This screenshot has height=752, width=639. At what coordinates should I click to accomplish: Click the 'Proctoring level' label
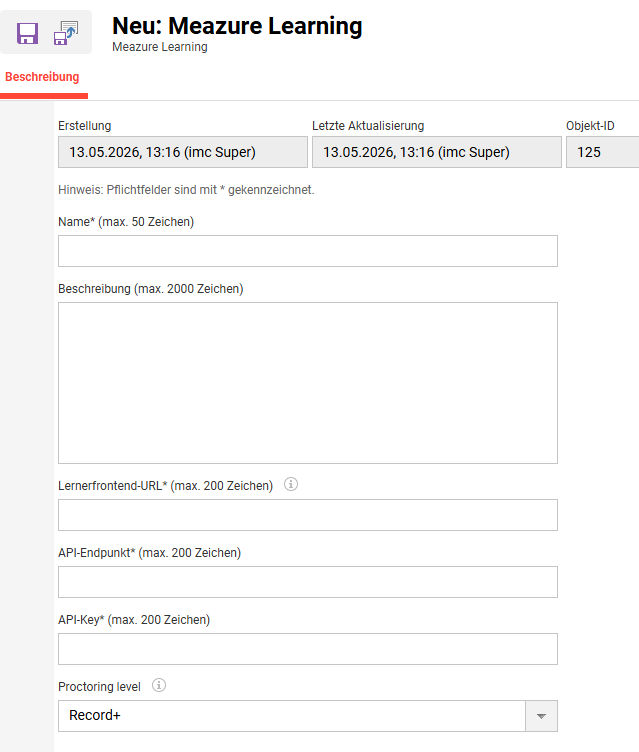pyautogui.click(x=99, y=687)
